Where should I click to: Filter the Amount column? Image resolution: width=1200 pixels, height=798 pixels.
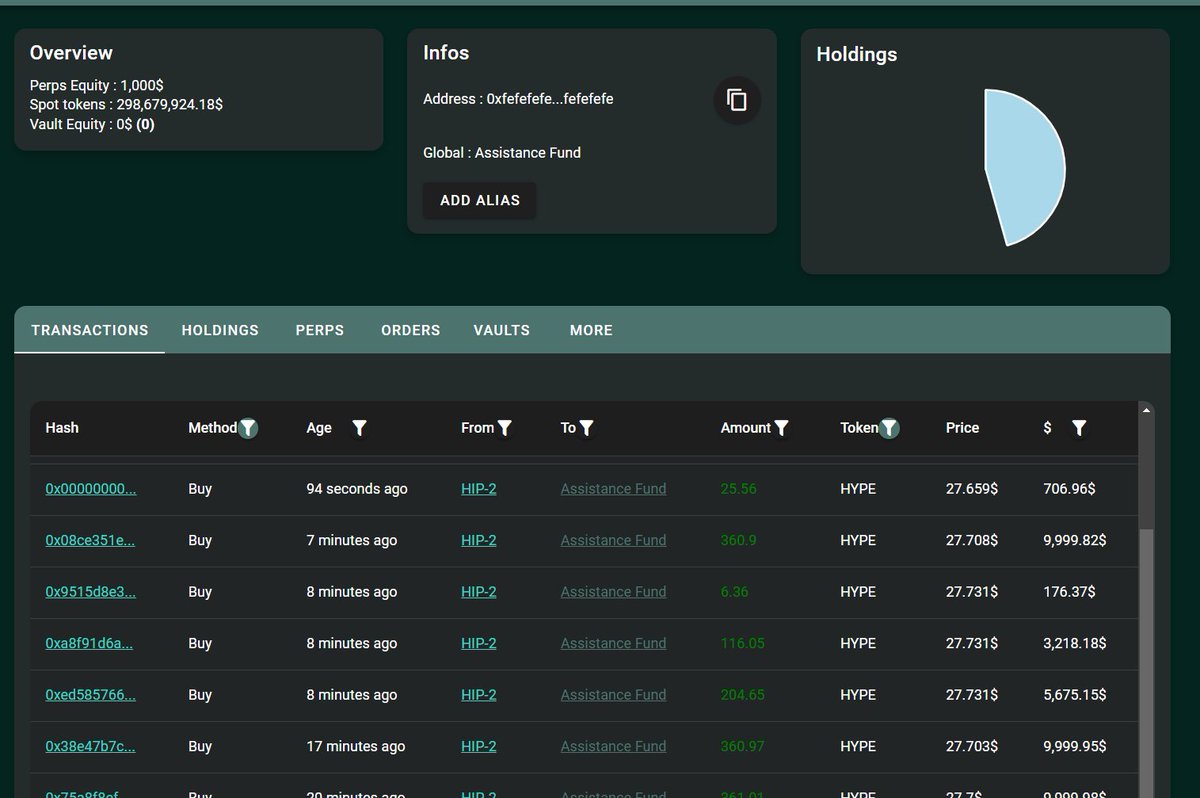(x=782, y=428)
